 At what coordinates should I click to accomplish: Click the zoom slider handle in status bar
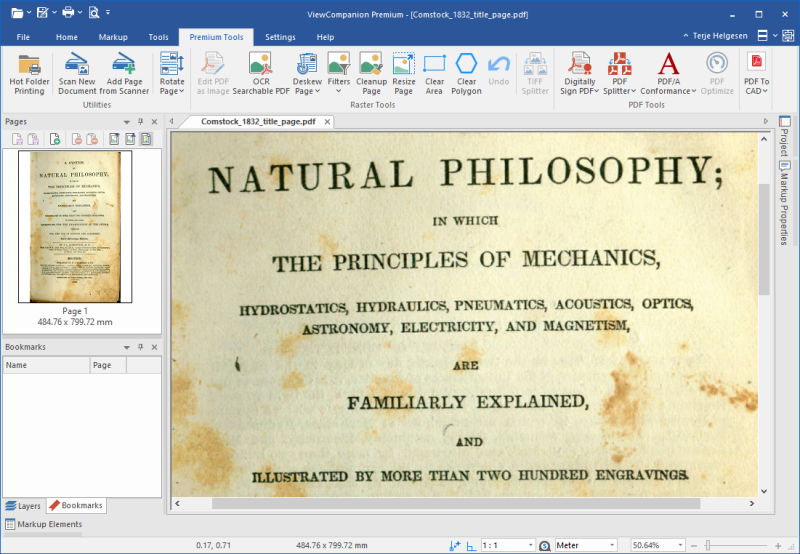pos(708,545)
